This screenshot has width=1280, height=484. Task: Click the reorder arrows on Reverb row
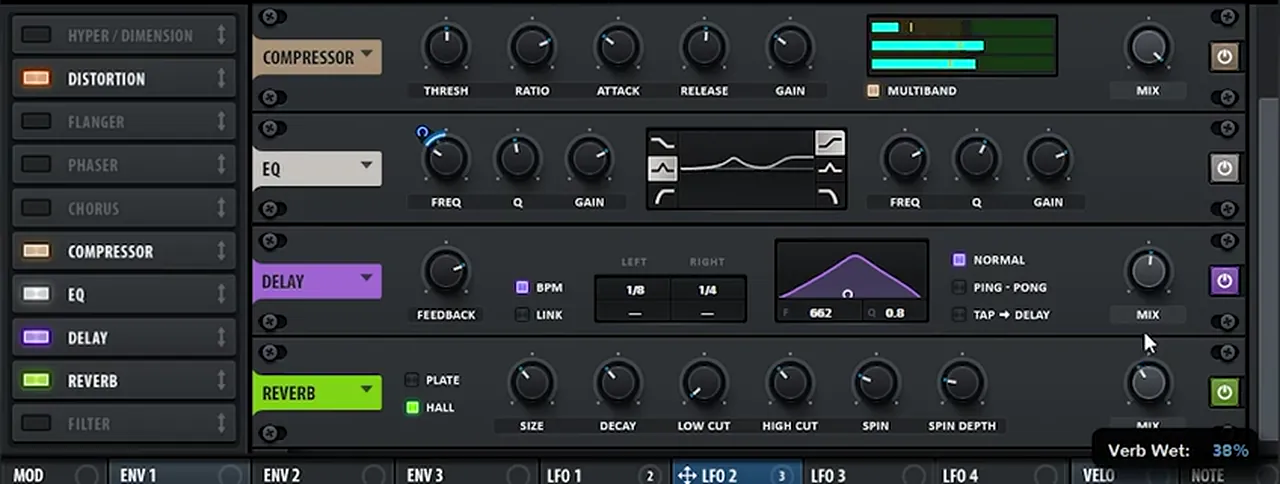221,381
